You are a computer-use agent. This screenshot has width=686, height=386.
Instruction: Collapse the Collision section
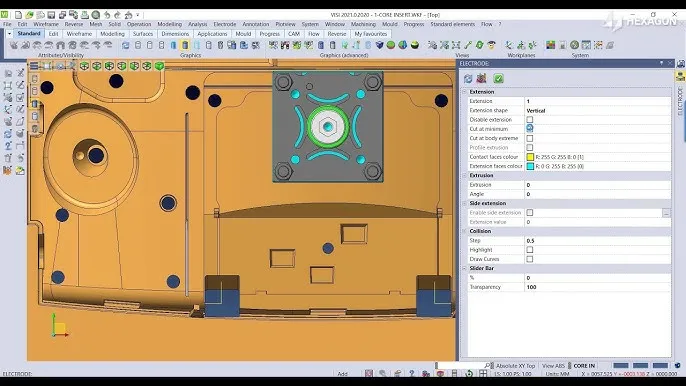tap(465, 231)
